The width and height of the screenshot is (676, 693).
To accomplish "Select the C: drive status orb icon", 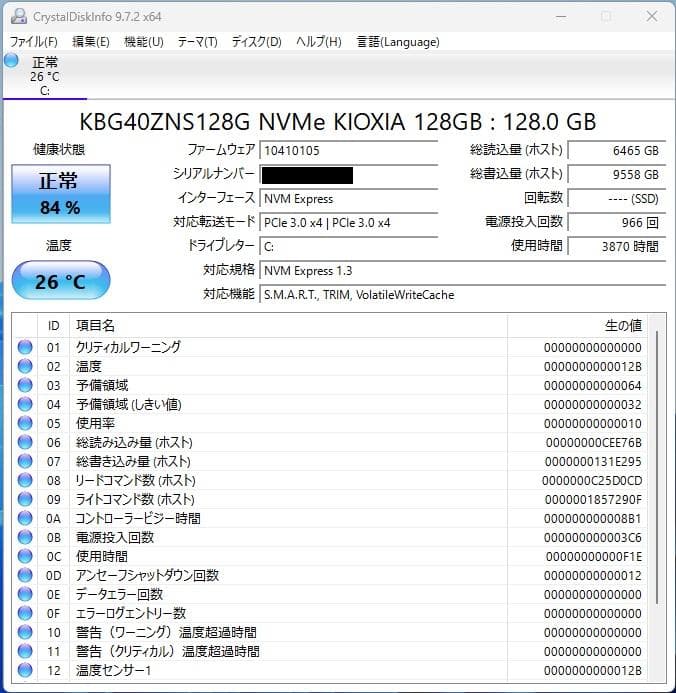I will (x=11, y=61).
